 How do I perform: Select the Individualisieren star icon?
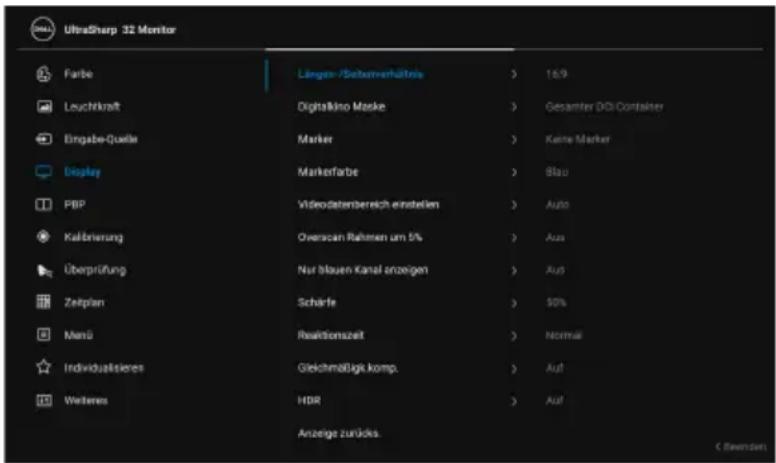[x=44, y=368]
